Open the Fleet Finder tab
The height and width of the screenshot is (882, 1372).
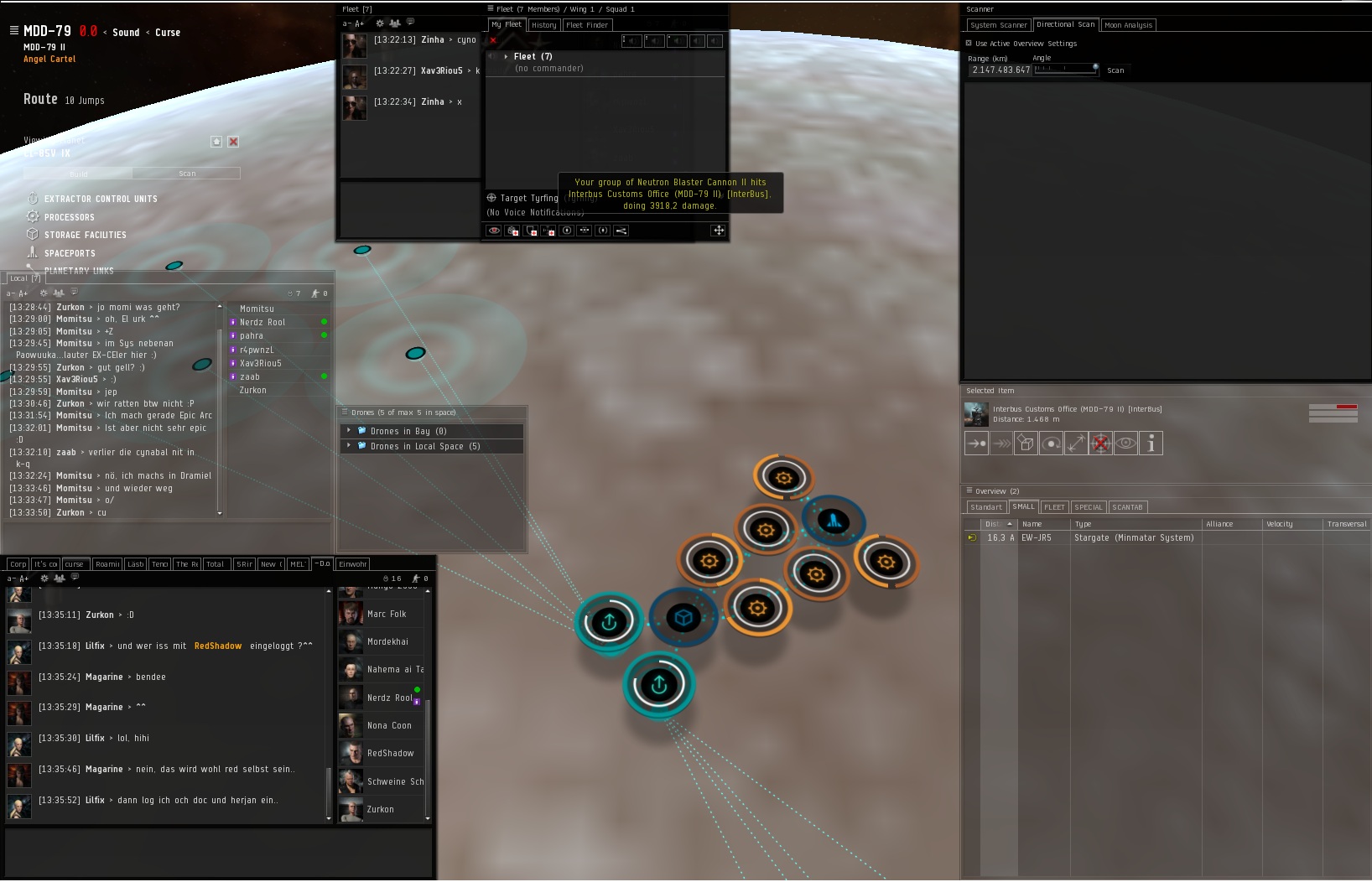point(587,25)
